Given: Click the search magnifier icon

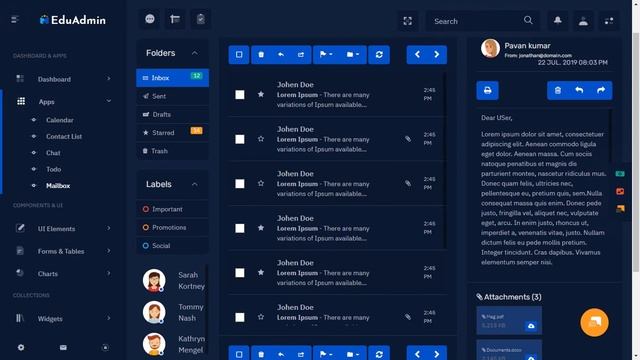Looking at the screenshot, I should tap(528, 20).
